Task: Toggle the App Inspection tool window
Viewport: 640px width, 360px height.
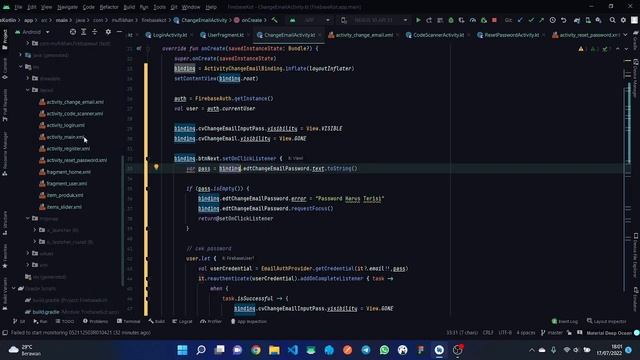Action: pyautogui.click(x=249, y=321)
